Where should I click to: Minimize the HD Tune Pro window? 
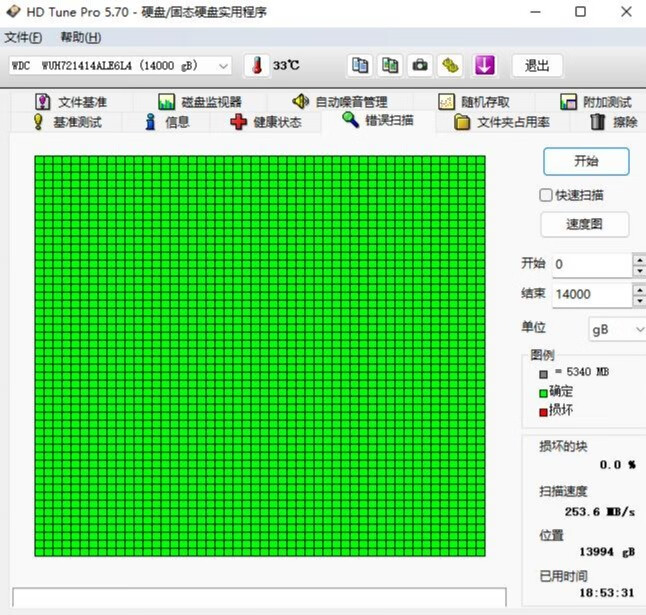coord(535,12)
